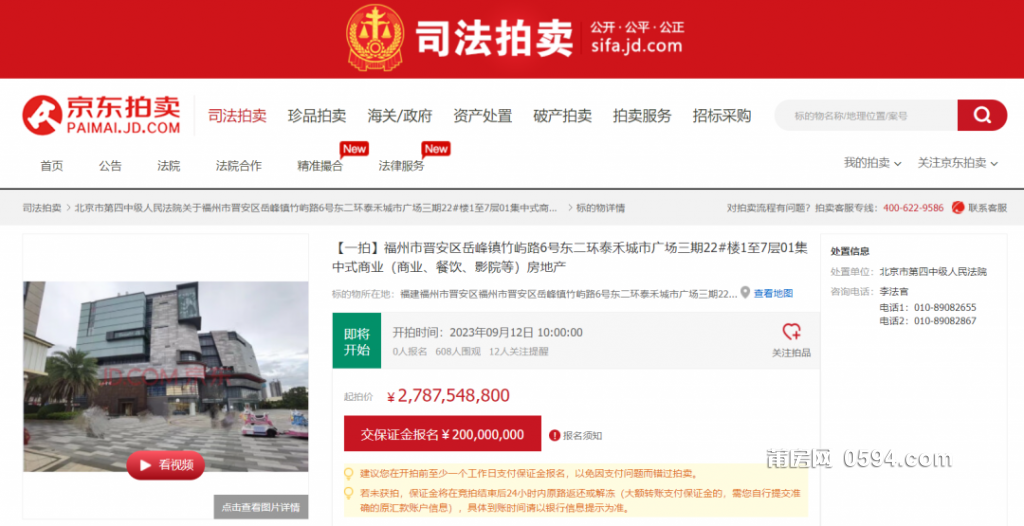Open 法院 in sub navigation
This screenshot has height=526, width=1024.
point(168,166)
